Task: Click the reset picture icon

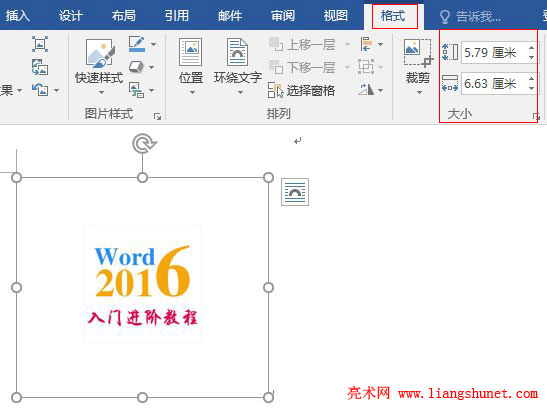Action: 40,90
